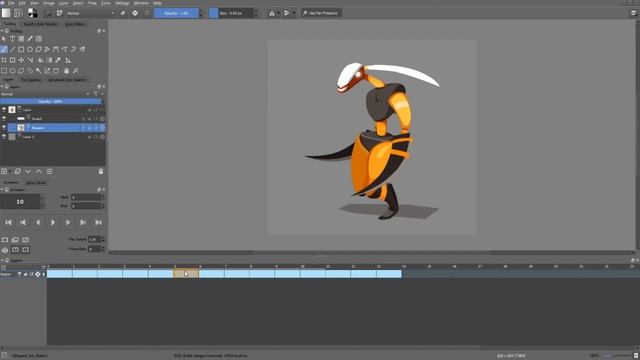Select the Calligraphy tool
This screenshot has width=640, height=360.
[x=30, y=39]
